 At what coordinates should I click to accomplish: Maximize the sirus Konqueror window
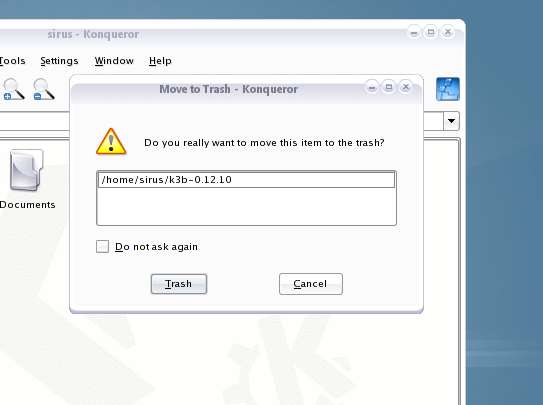(x=431, y=32)
